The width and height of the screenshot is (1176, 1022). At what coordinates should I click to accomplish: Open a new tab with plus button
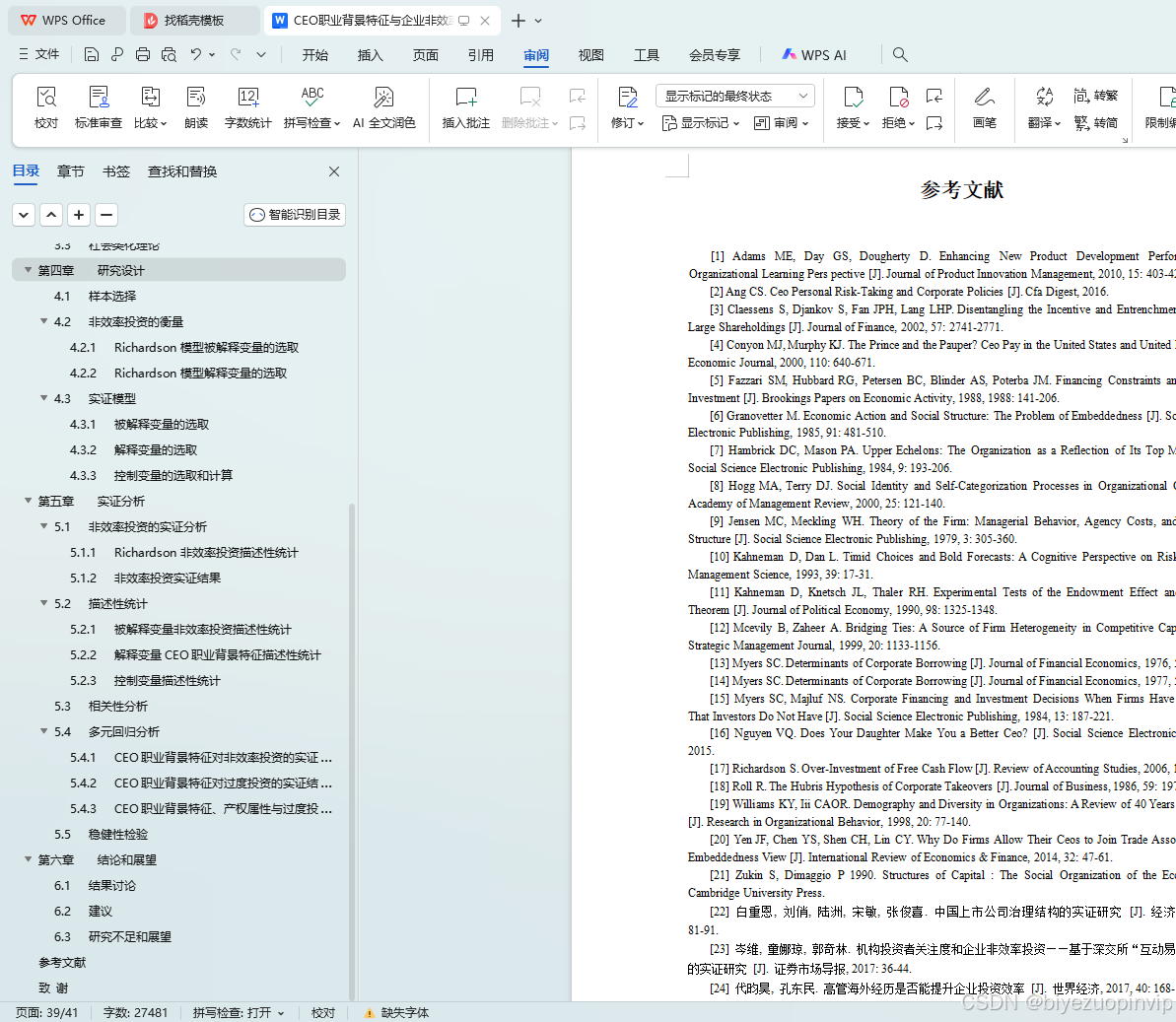click(x=519, y=21)
